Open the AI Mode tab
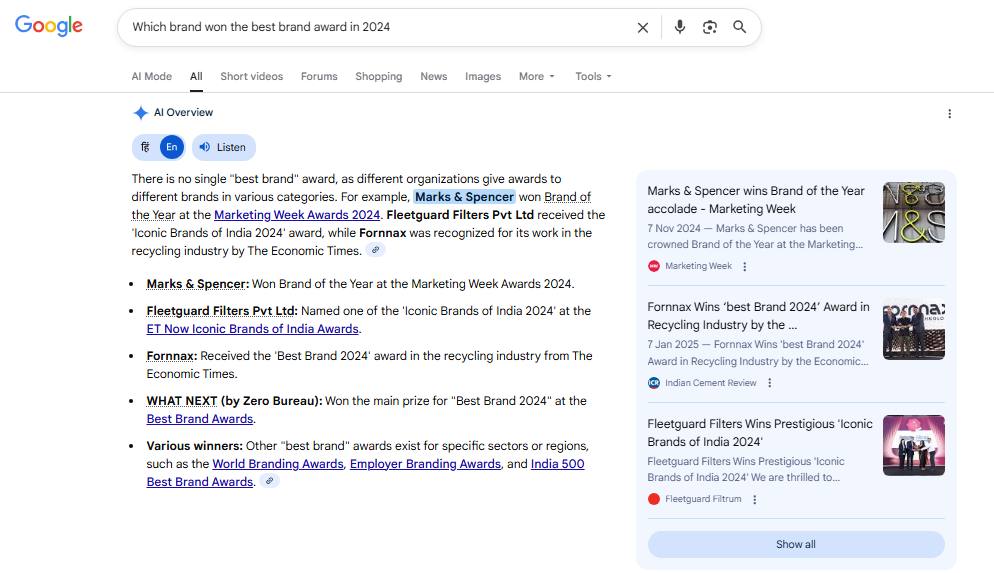 pyautogui.click(x=152, y=77)
